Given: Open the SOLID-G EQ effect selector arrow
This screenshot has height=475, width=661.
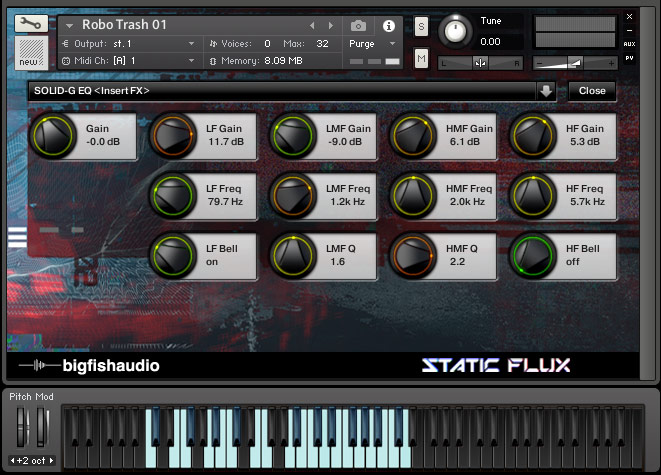Looking at the screenshot, I should [x=546, y=91].
